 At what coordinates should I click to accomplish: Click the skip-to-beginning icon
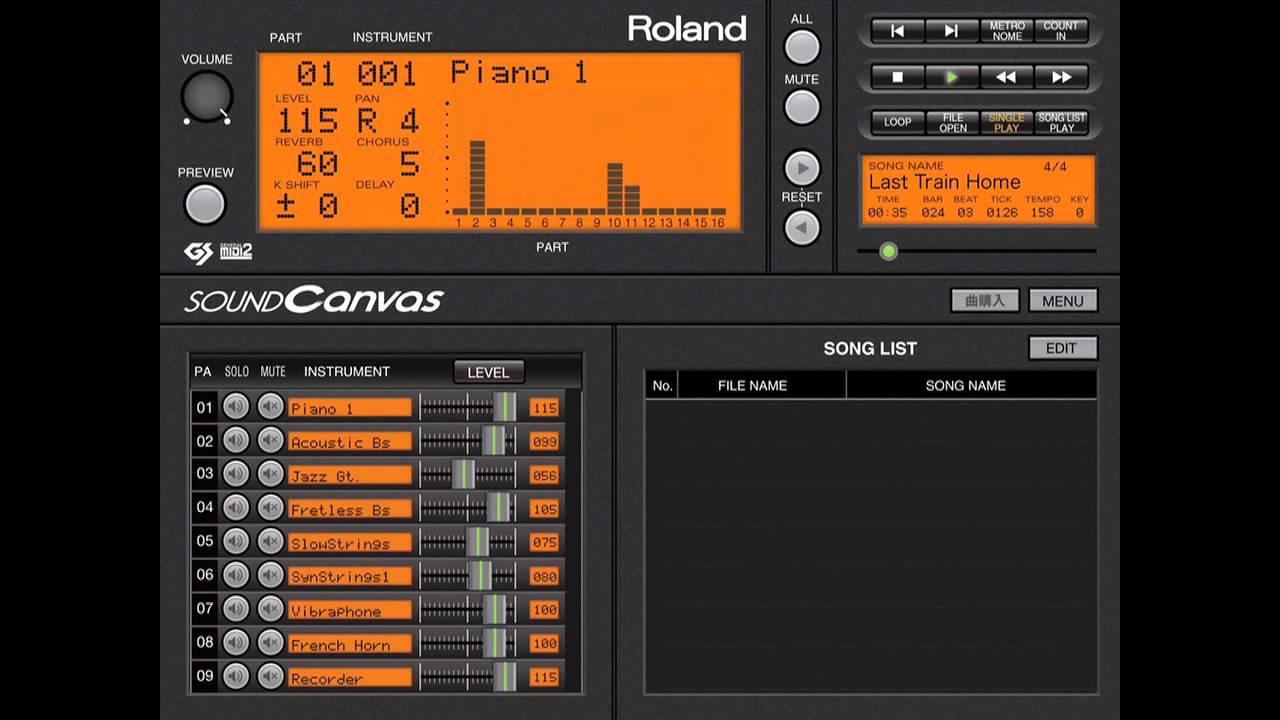[x=896, y=31]
